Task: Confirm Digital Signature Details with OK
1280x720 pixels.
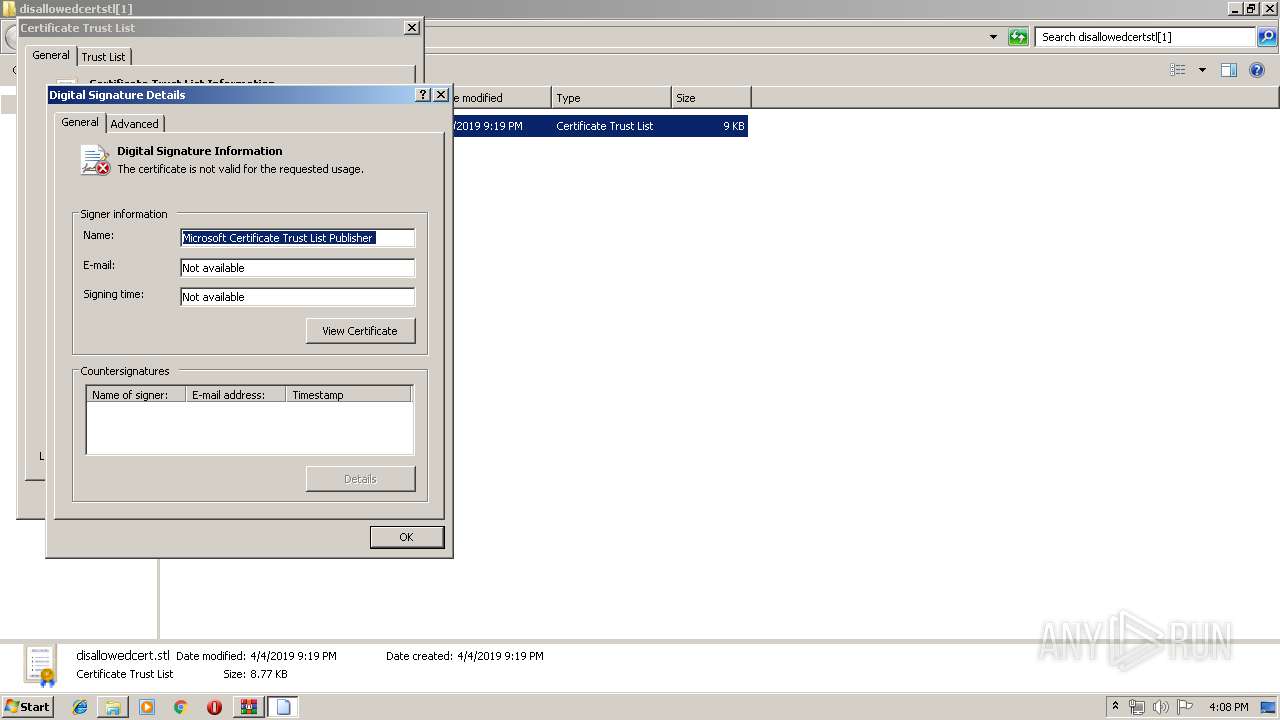Action: (x=406, y=537)
